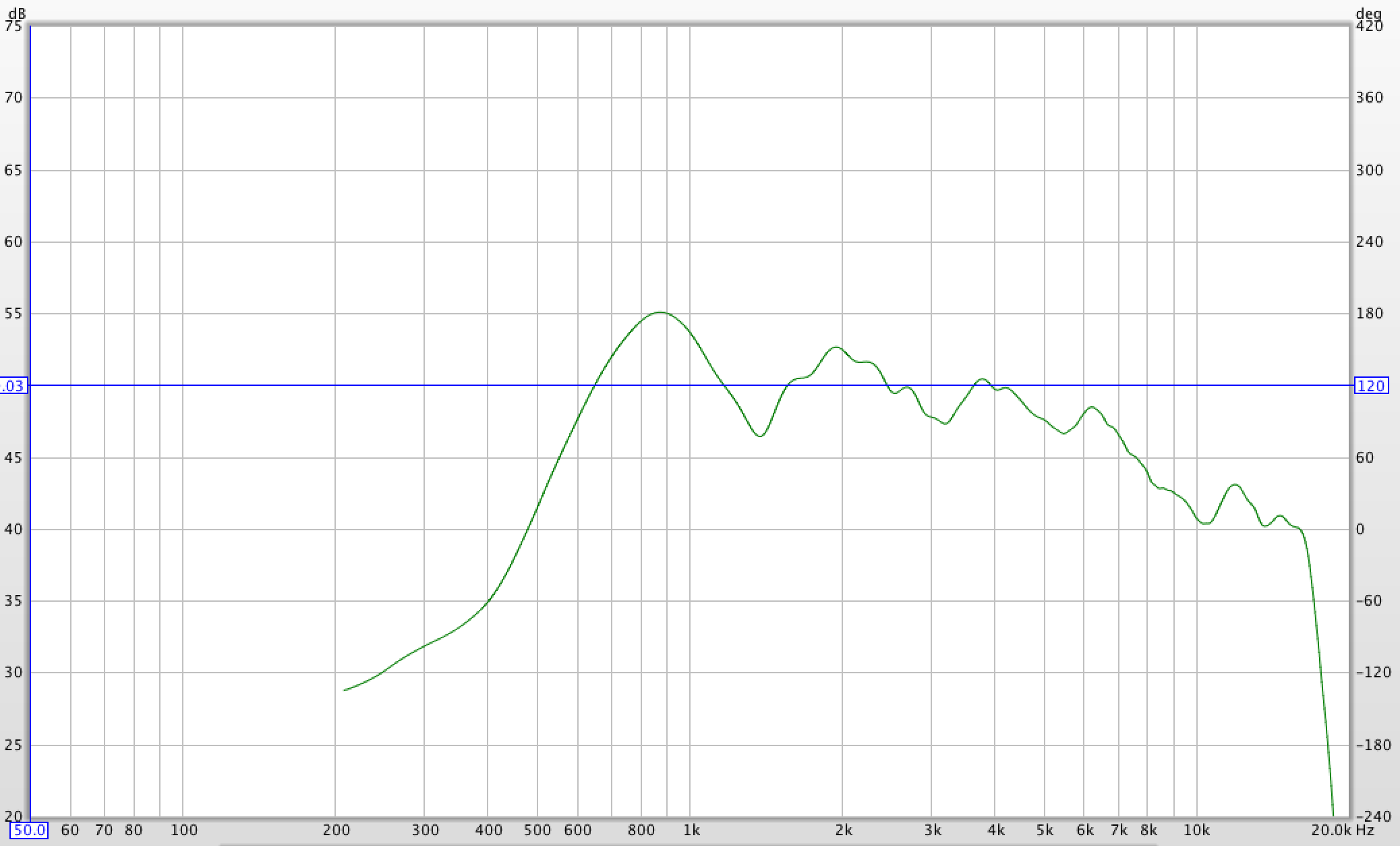Click the '8k' frequency axis label
The image size is (1400, 846).
point(1148,830)
